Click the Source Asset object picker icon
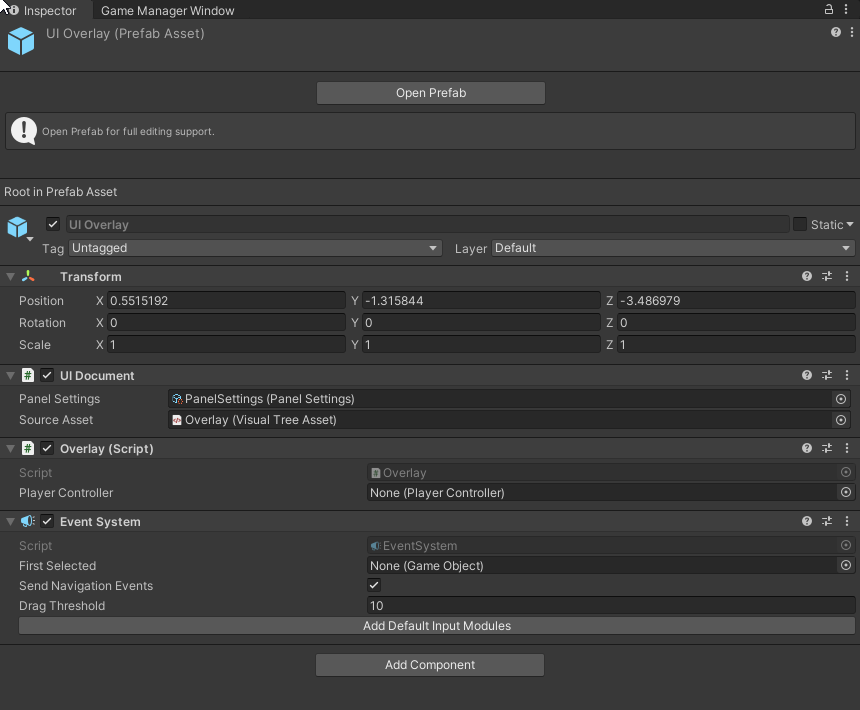The height and width of the screenshot is (710, 860). point(840,420)
